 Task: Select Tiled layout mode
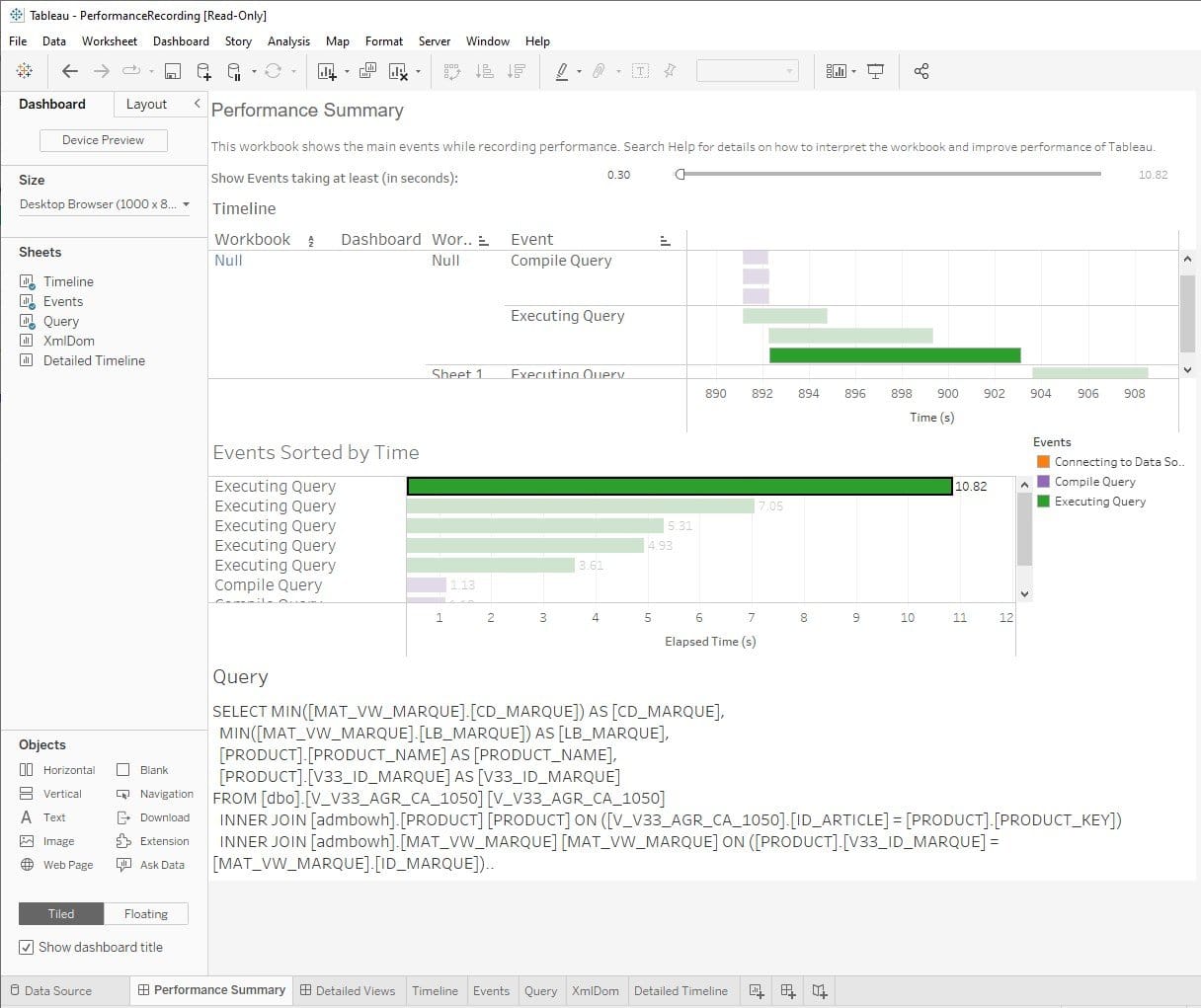pyautogui.click(x=61, y=914)
